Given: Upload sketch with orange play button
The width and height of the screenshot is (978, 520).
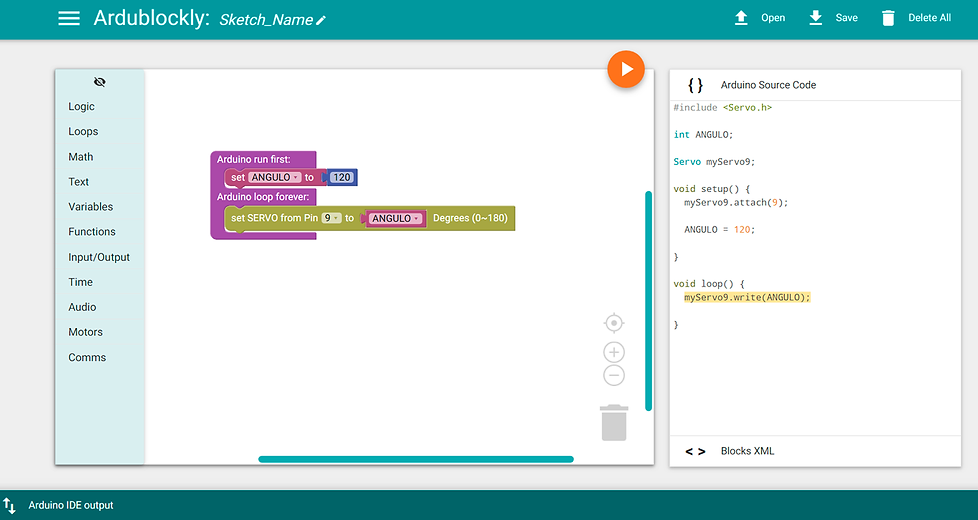Looking at the screenshot, I should click(626, 69).
